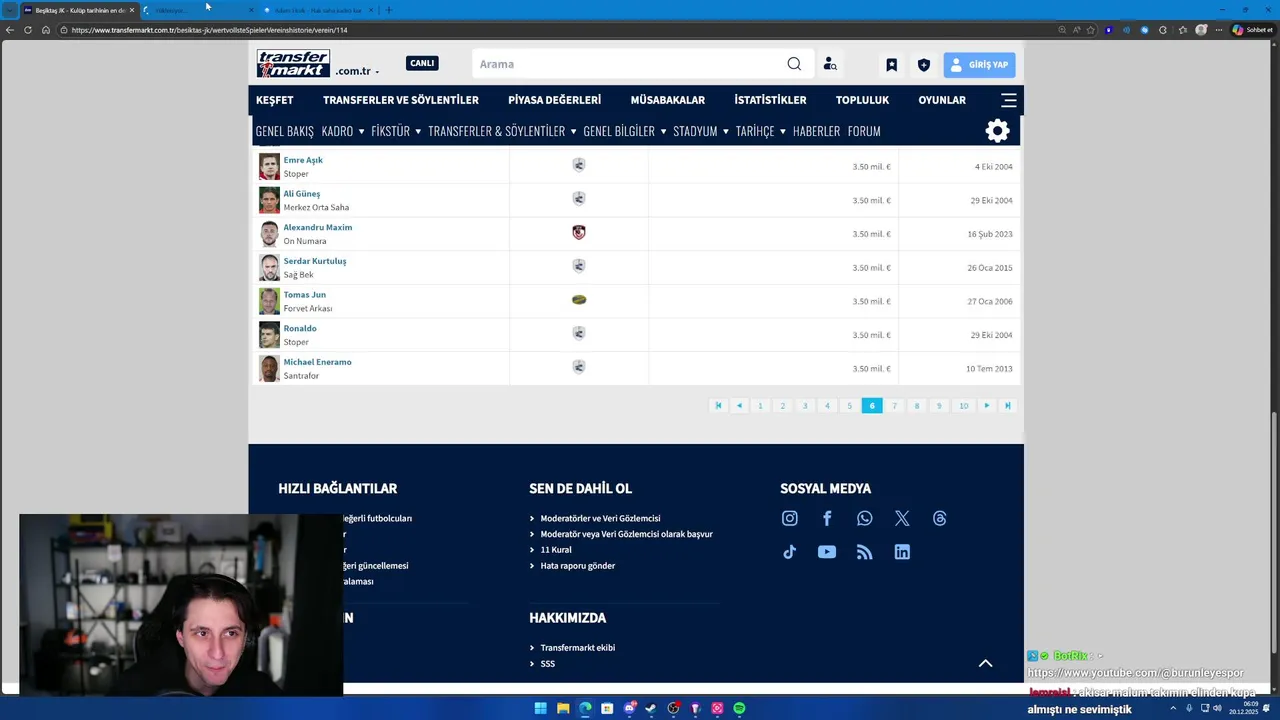Open 11 Kural footer link
Image resolution: width=1280 pixels, height=720 pixels.
click(556, 550)
